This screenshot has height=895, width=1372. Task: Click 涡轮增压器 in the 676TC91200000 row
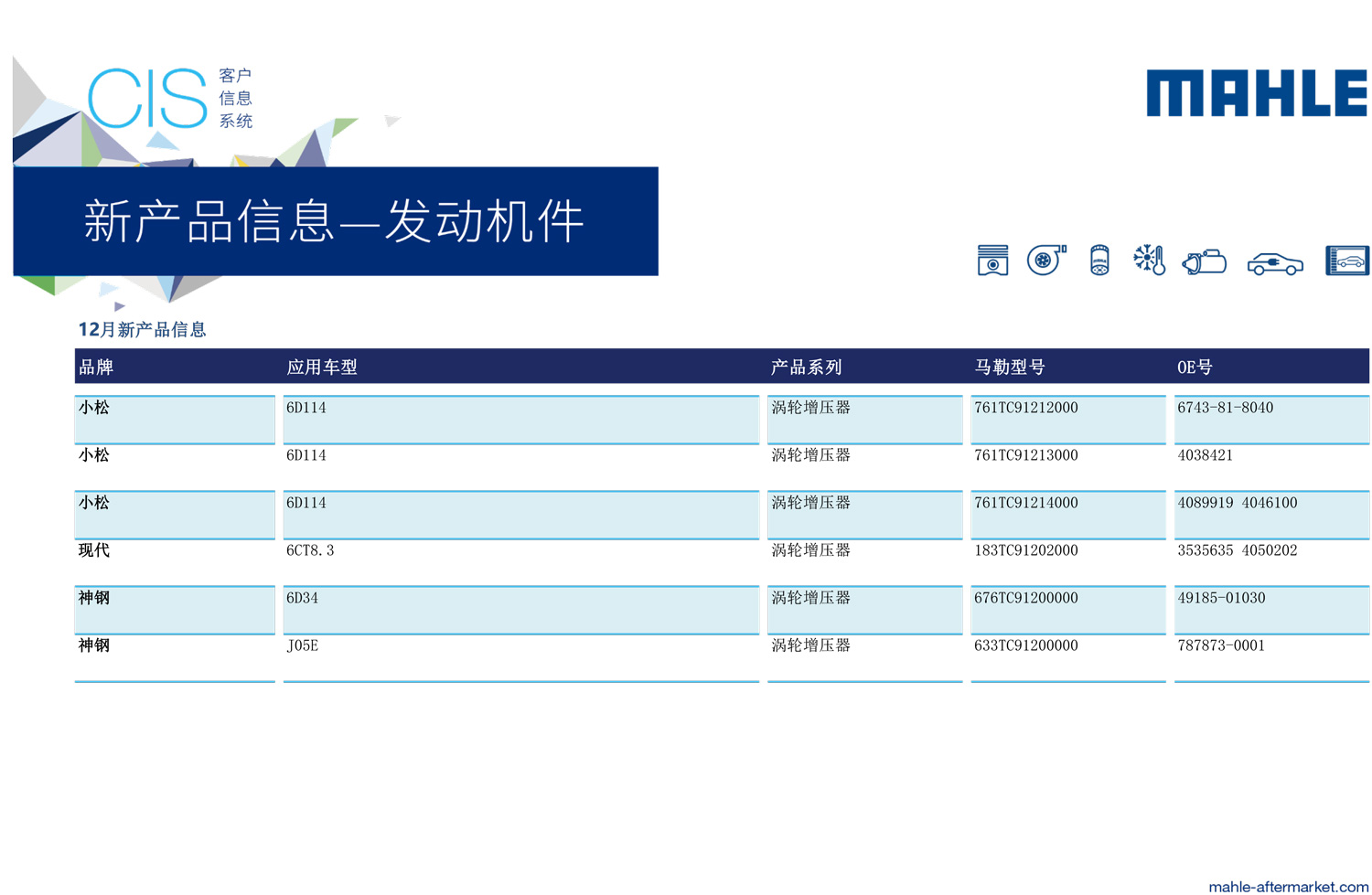tap(811, 598)
